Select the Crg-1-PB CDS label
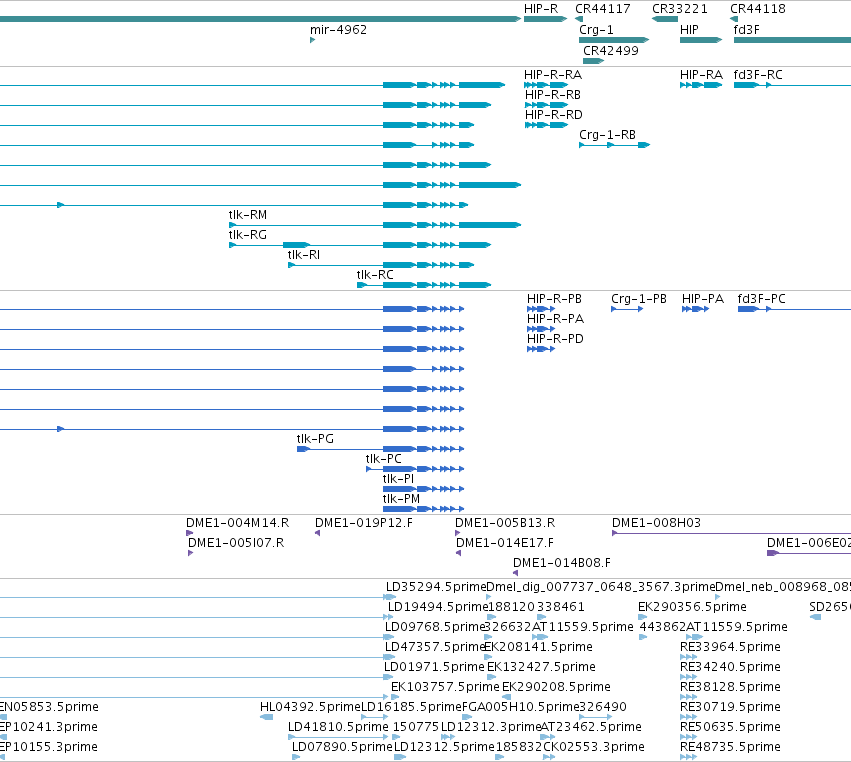851x762 pixels. click(x=639, y=299)
